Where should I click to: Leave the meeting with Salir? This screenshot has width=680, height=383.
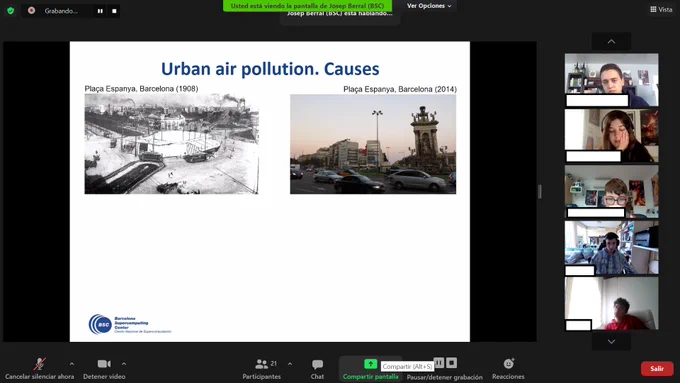point(657,368)
